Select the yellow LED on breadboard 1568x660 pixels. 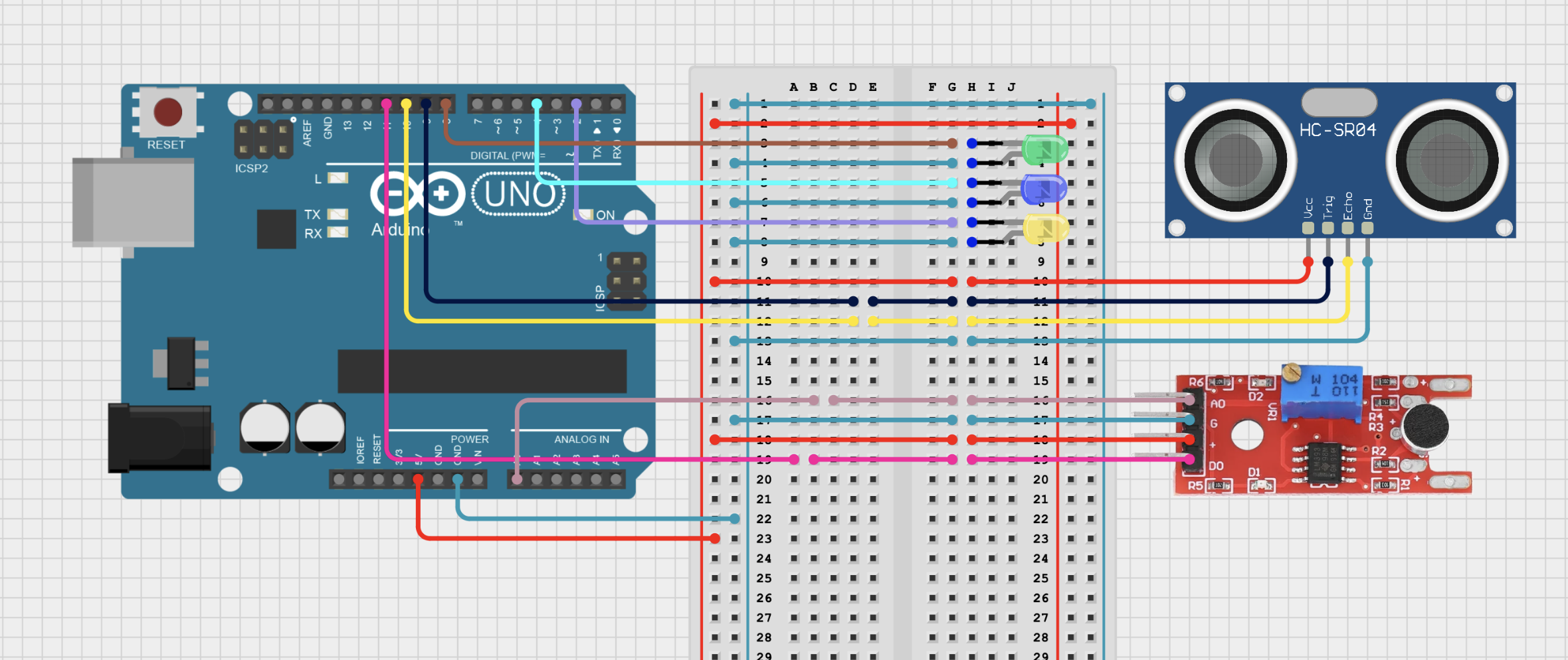1046,228
